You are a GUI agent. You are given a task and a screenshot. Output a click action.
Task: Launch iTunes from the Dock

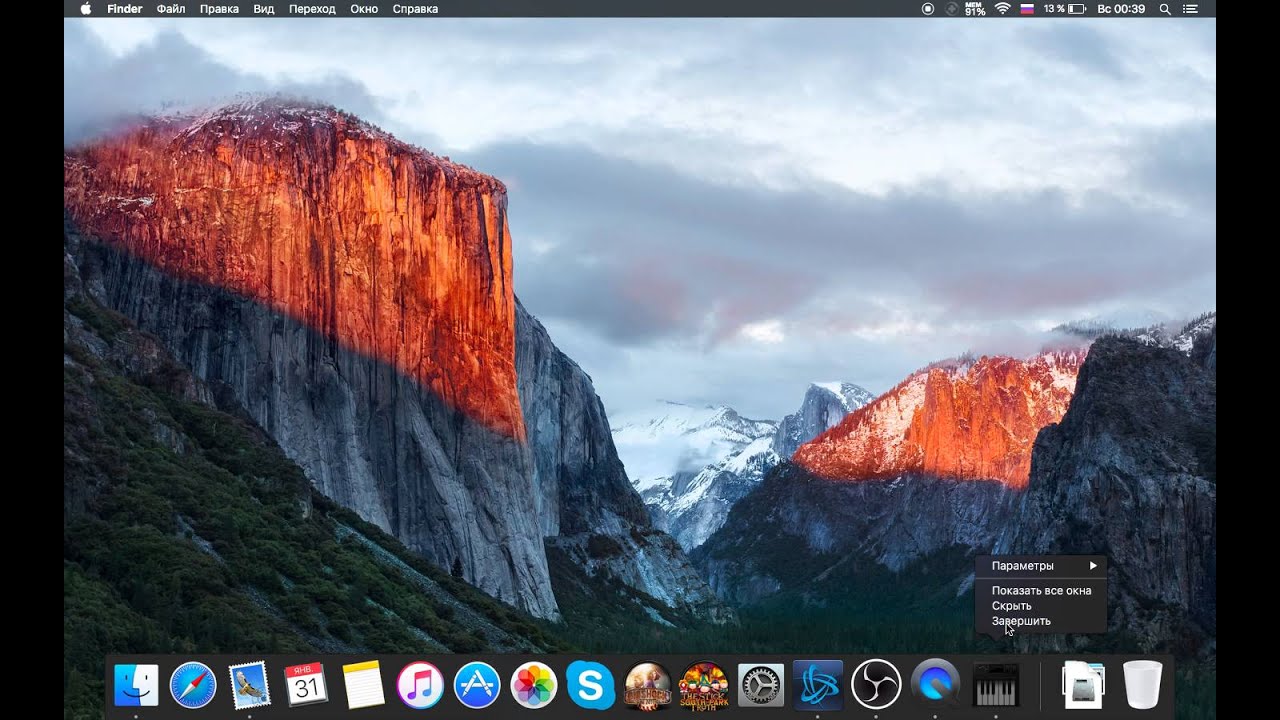pos(420,685)
